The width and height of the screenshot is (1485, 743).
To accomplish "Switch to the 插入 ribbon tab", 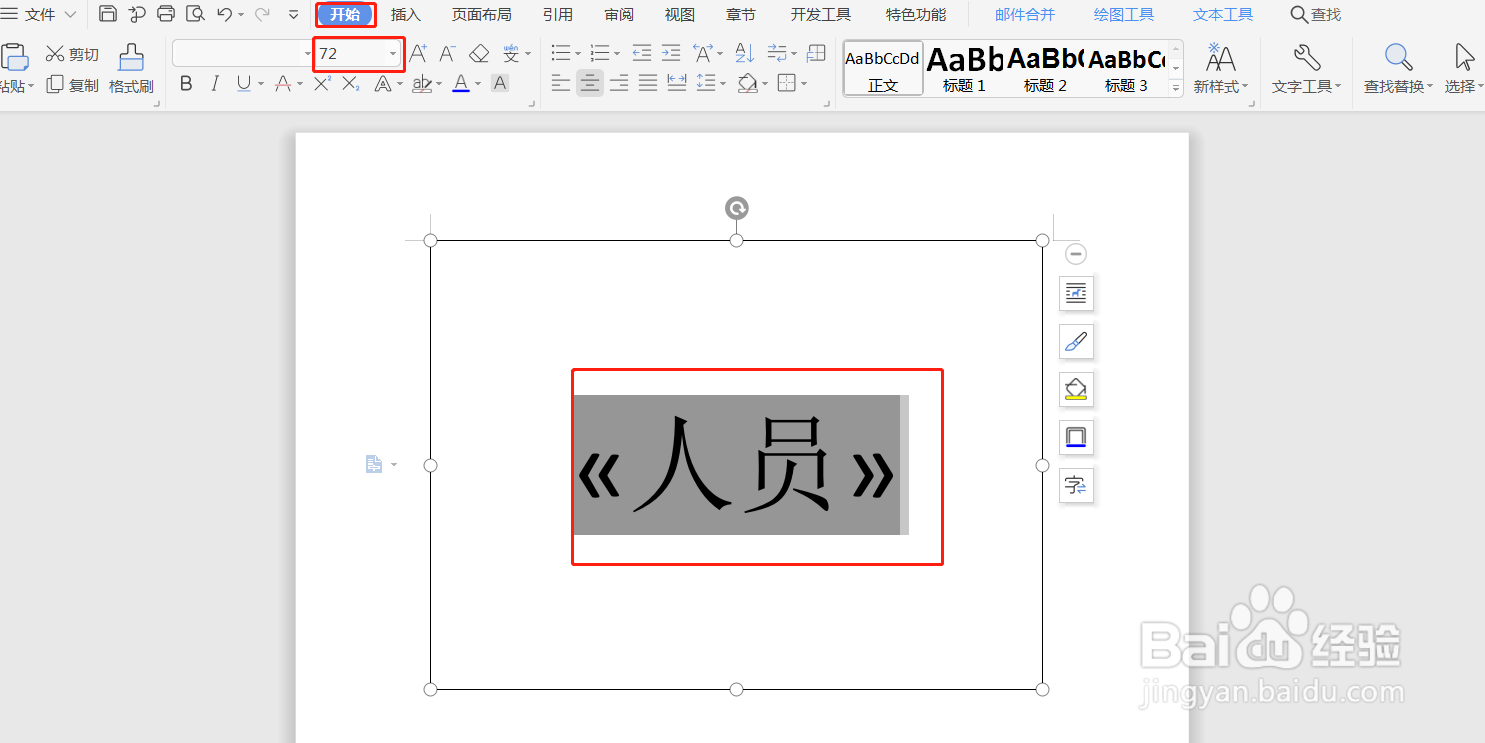I will point(405,14).
